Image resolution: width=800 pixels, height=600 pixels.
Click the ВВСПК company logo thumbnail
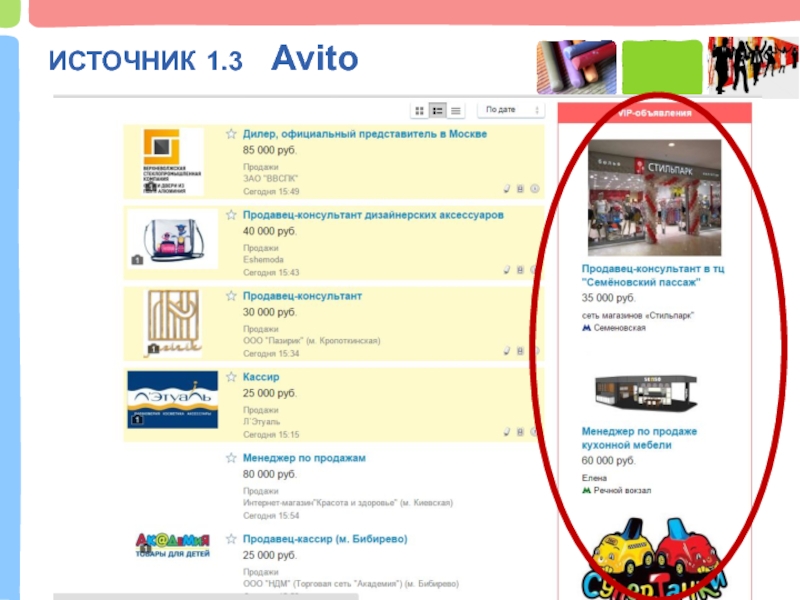coord(172,162)
